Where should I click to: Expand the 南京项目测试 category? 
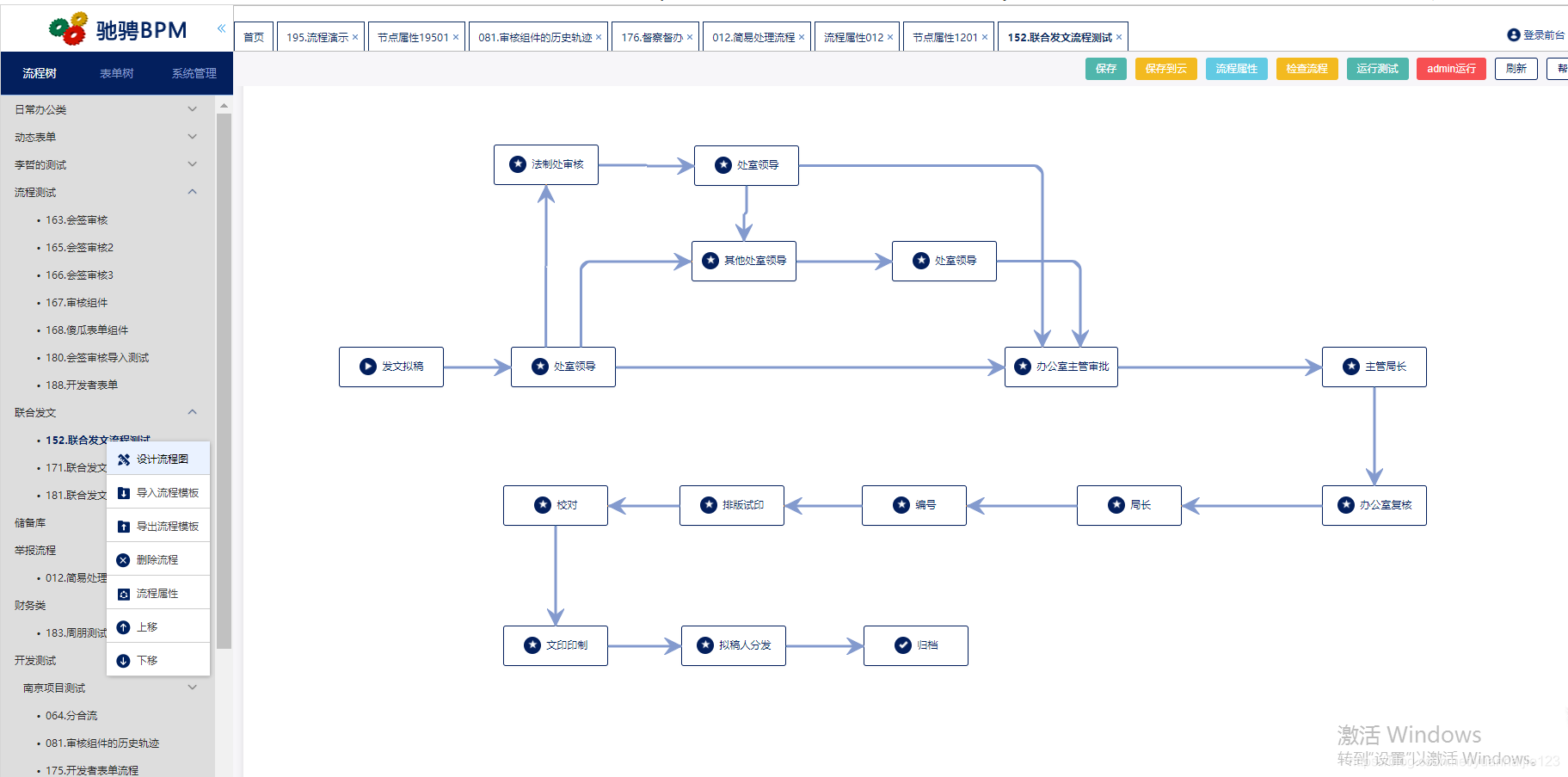point(193,688)
